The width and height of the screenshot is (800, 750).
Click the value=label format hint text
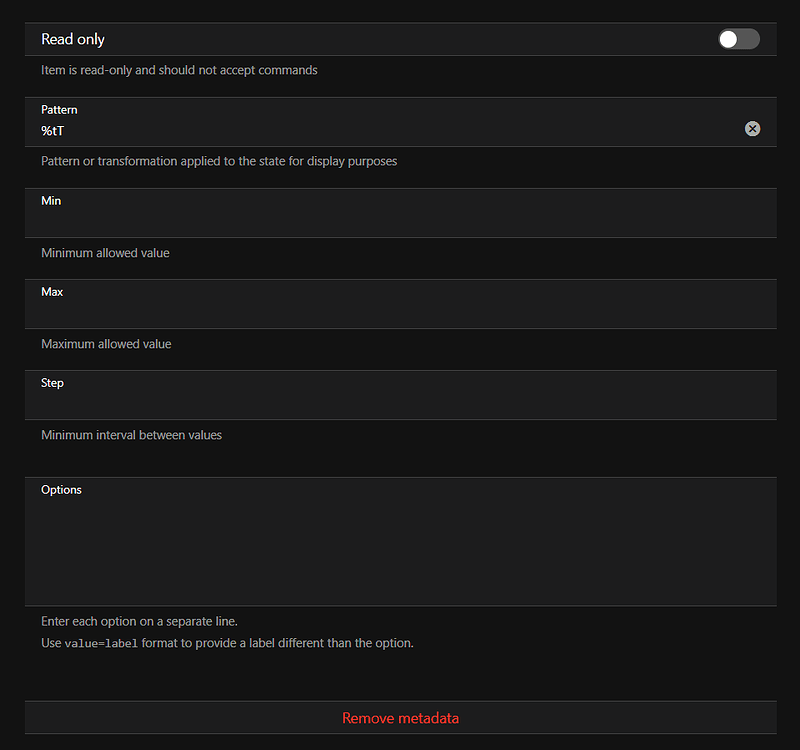click(x=227, y=643)
